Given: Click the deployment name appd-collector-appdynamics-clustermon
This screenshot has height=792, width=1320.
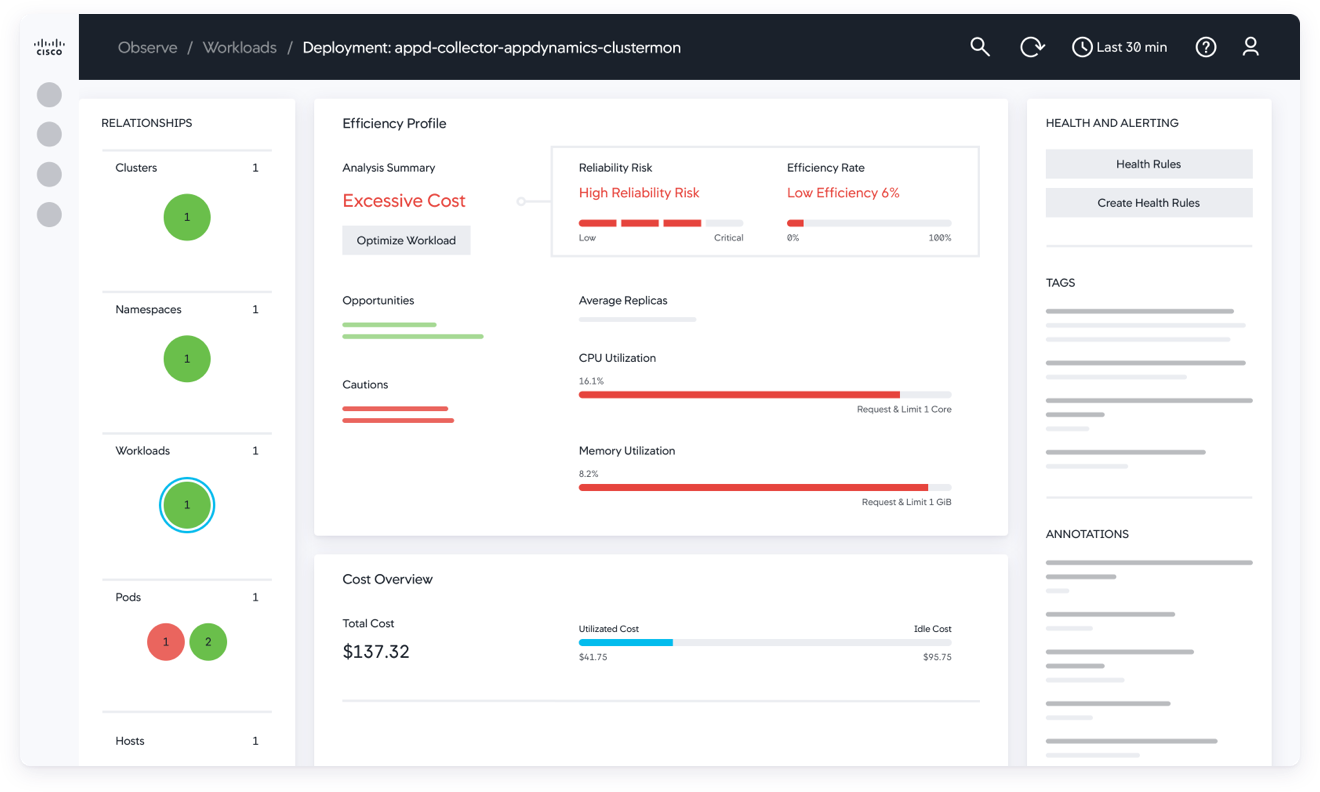Looking at the screenshot, I should (x=538, y=47).
